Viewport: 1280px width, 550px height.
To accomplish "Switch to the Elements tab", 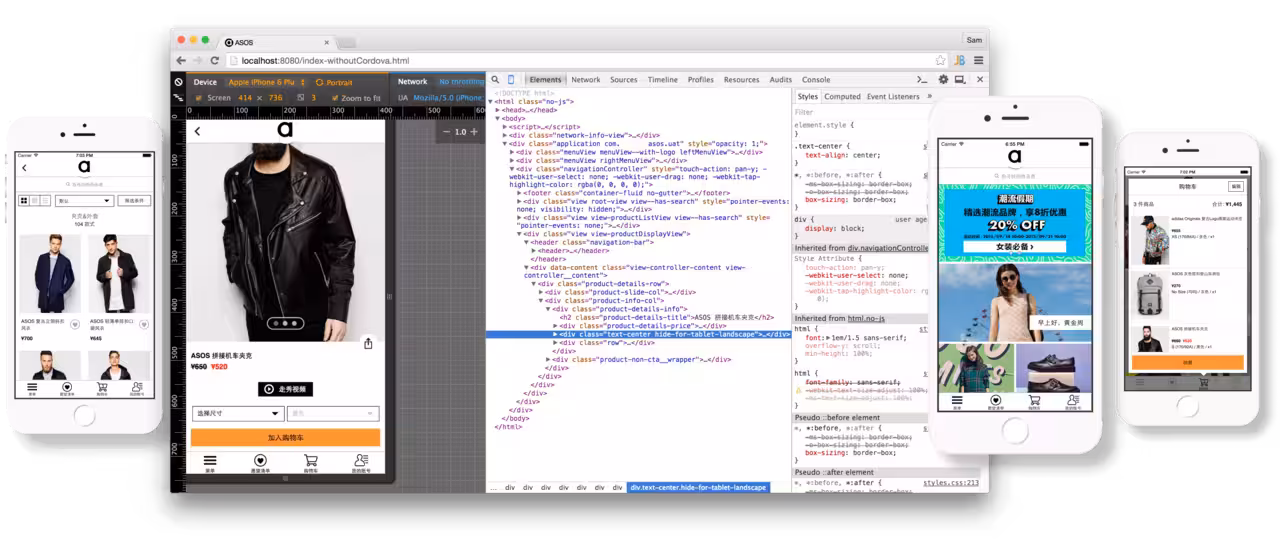I will click(545, 80).
